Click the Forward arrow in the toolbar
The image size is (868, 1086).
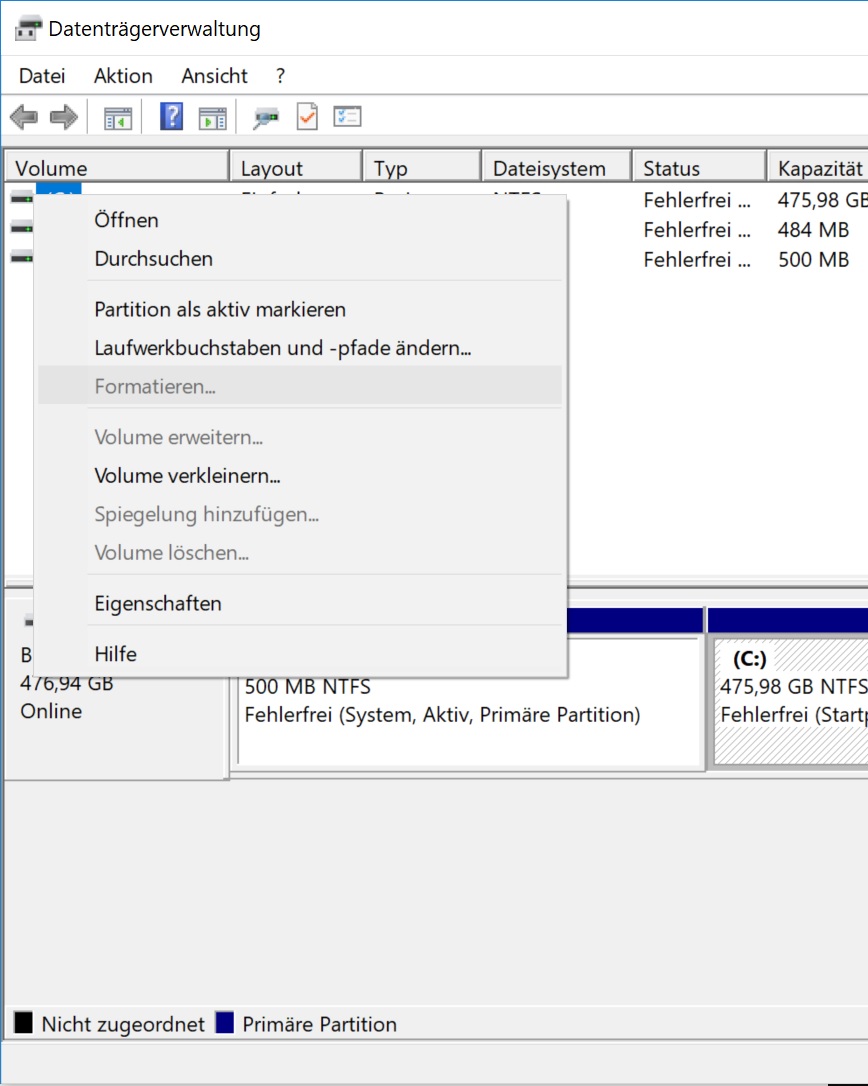click(64, 118)
